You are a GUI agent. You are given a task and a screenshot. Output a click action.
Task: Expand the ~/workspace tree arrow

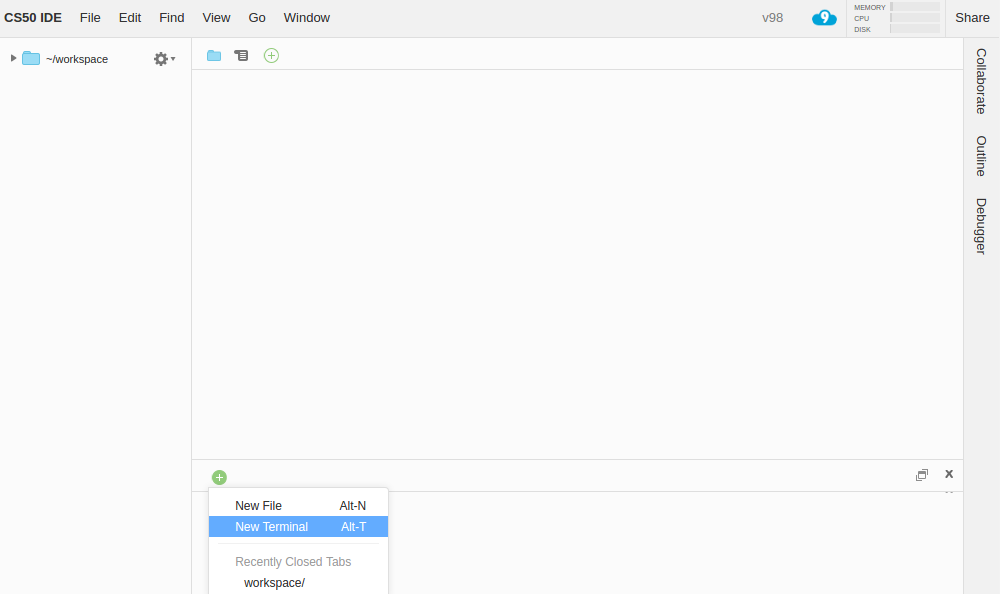click(x=13, y=58)
